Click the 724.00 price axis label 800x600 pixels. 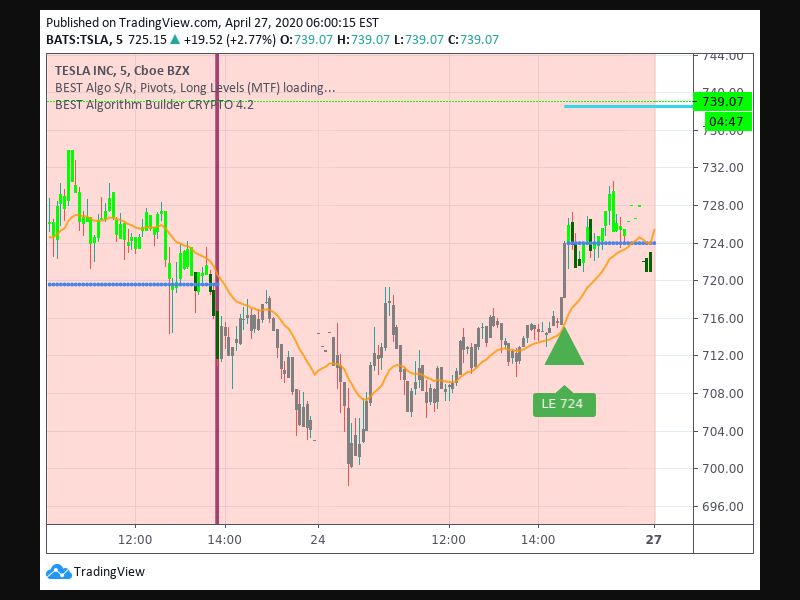click(723, 243)
